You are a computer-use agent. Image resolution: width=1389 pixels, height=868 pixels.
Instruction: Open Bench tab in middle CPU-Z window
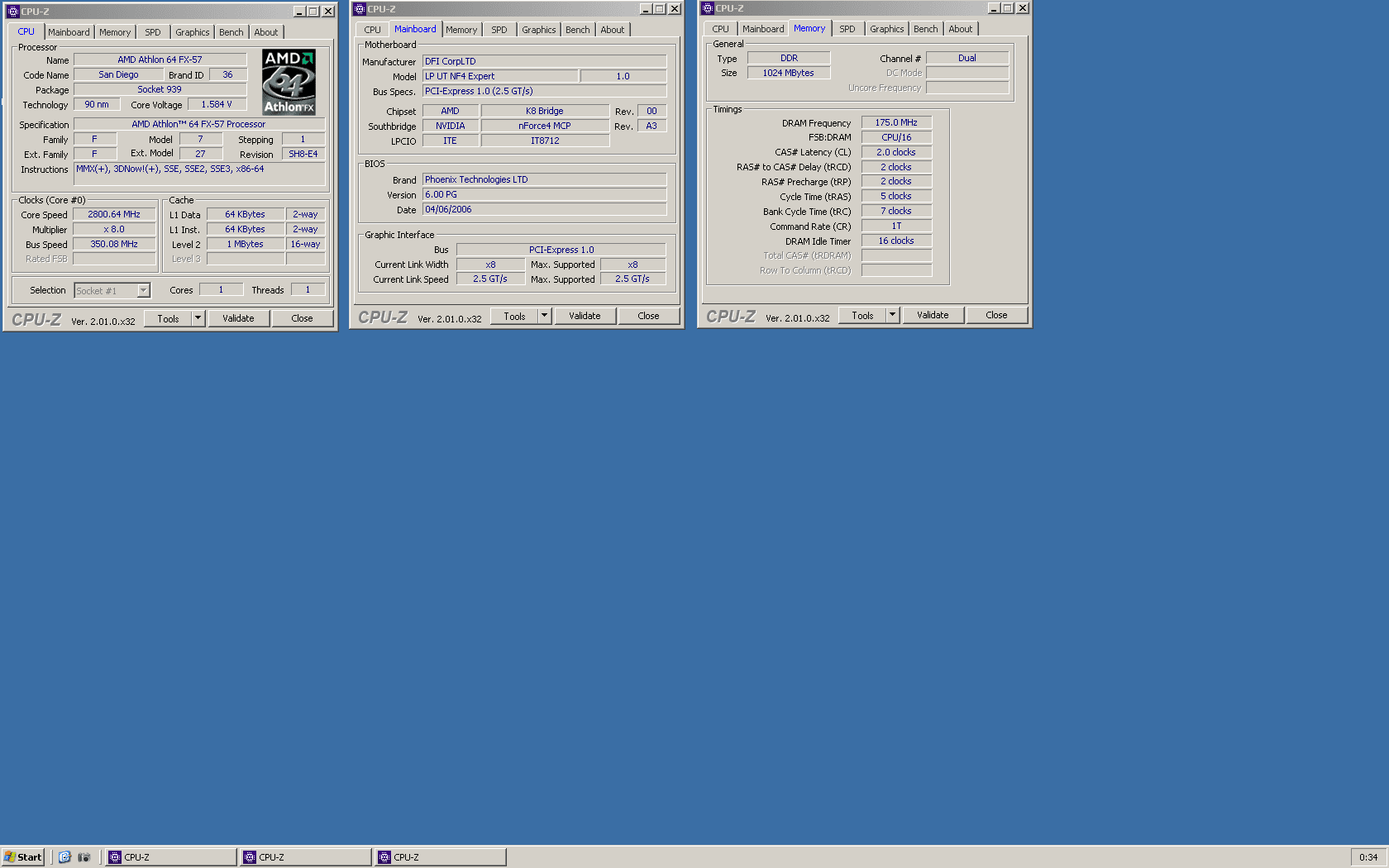[578, 30]
